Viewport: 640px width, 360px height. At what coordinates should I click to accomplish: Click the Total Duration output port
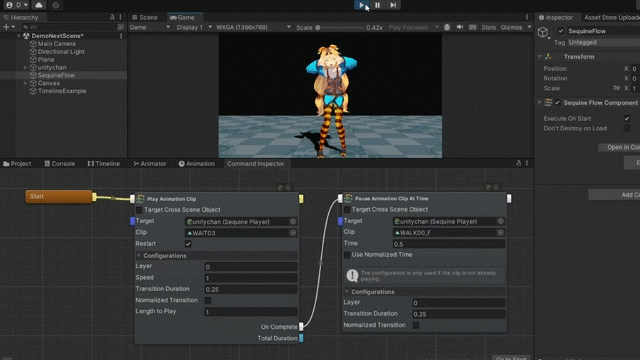tap(301, 338)
